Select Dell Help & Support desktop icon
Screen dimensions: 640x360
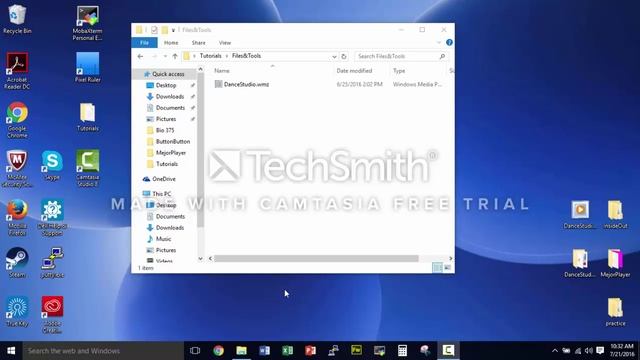point(52,218)
